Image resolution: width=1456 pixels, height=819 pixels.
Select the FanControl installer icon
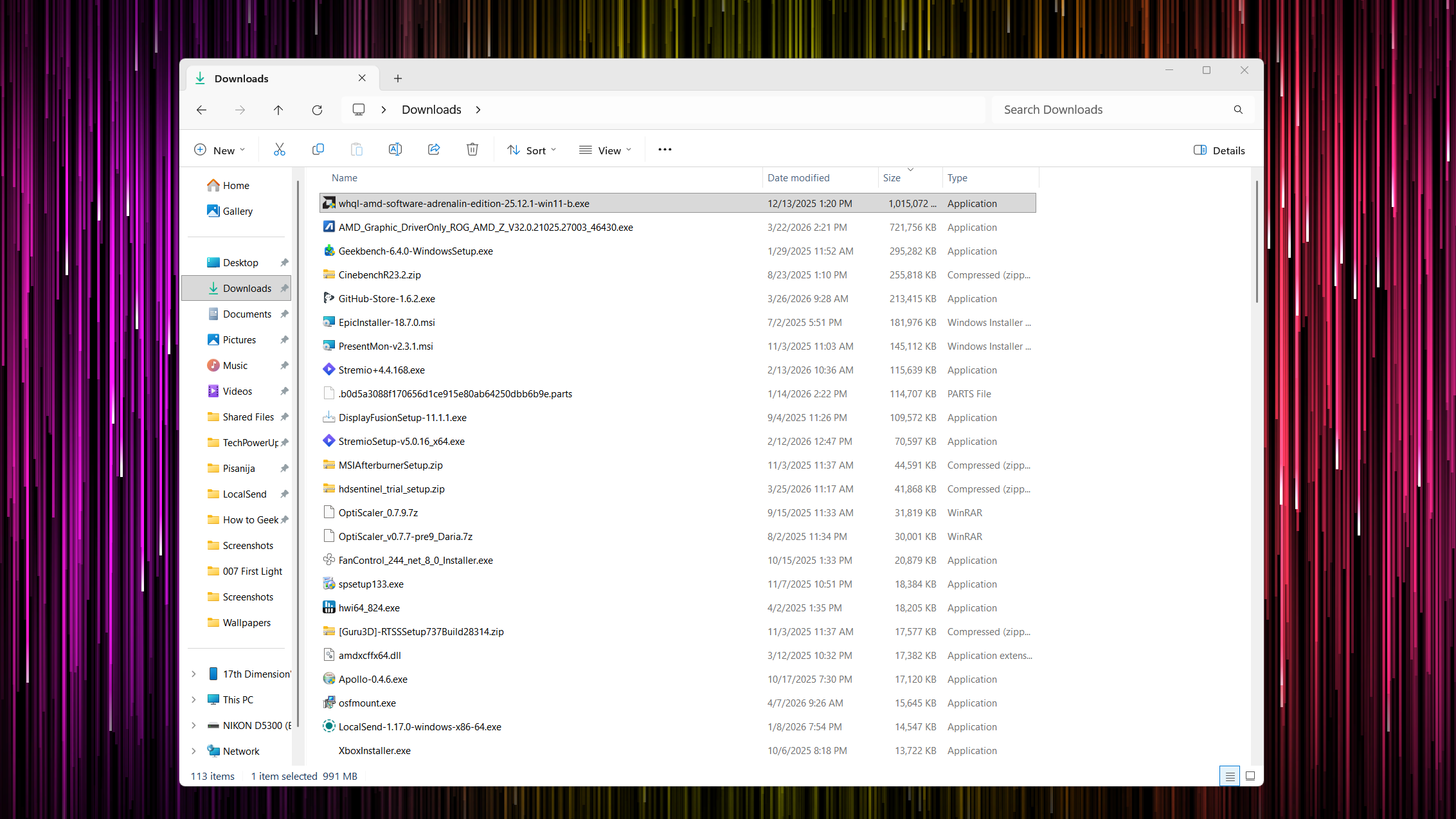[x=328, y=560]
